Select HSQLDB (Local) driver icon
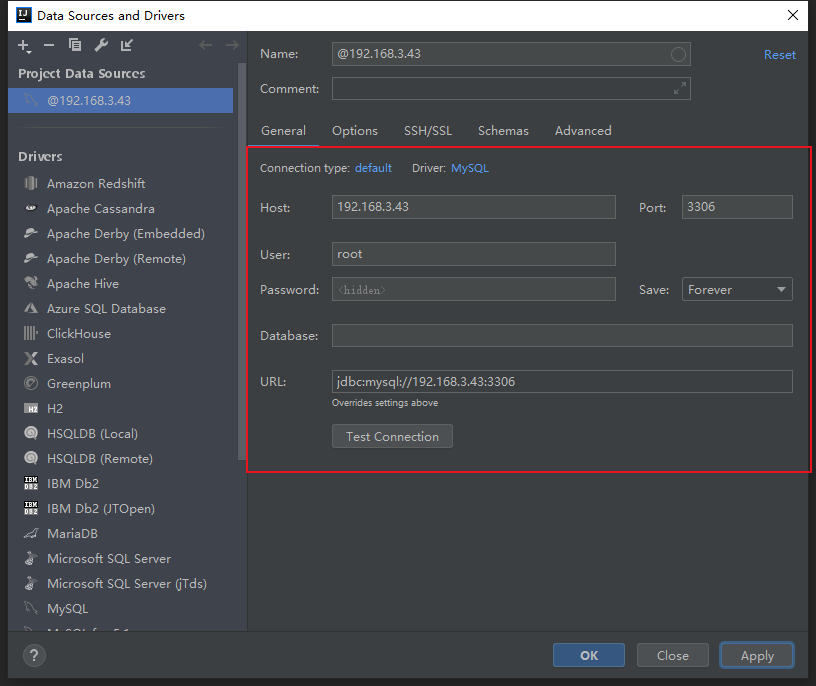Viewport: 816px width, 686px height. [x=31, y=433]
